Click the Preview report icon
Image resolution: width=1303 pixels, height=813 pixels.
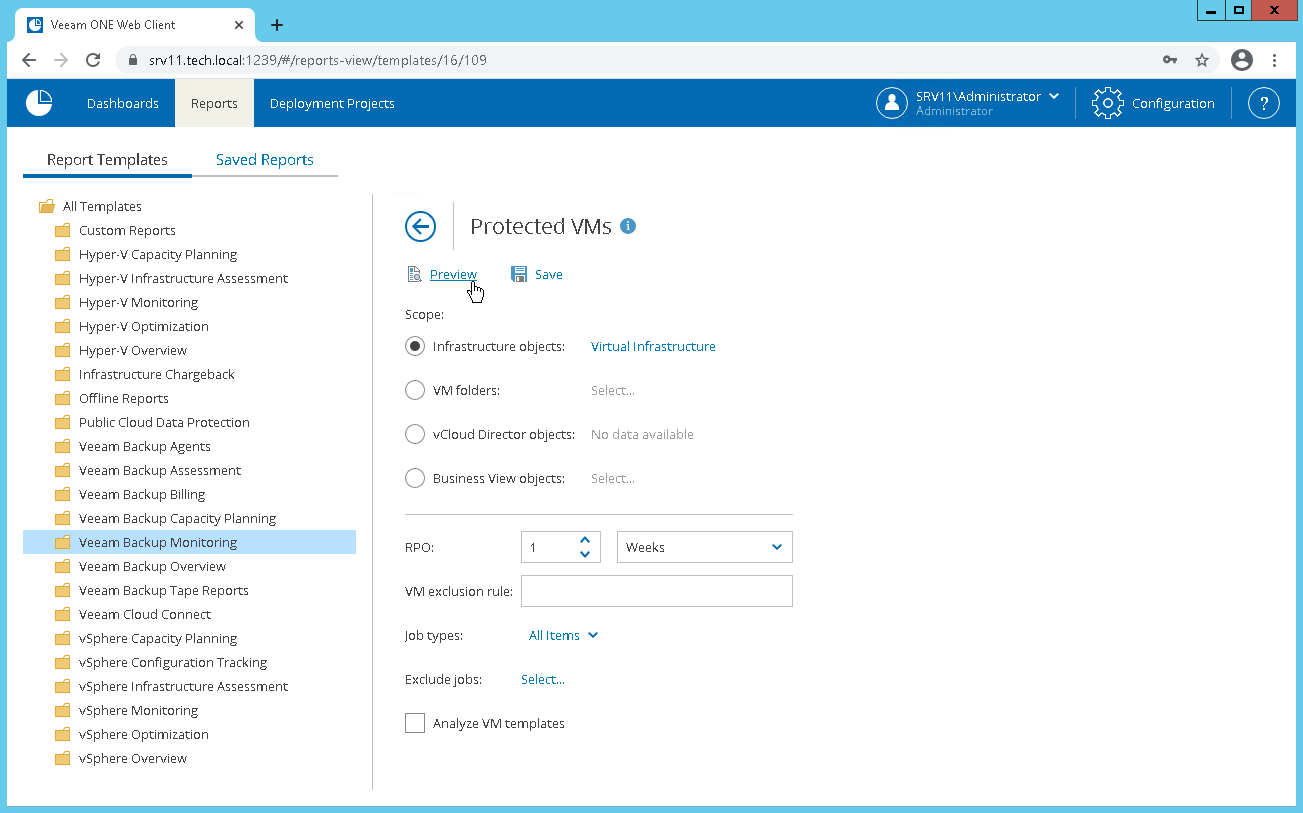[x=414, y=274]
